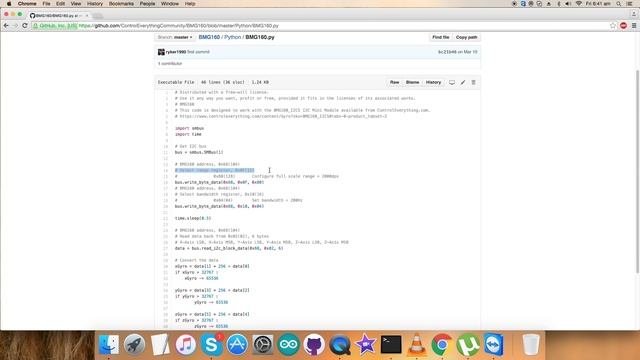Open BMG160 repository breadcrumb link

click(209, 37)
